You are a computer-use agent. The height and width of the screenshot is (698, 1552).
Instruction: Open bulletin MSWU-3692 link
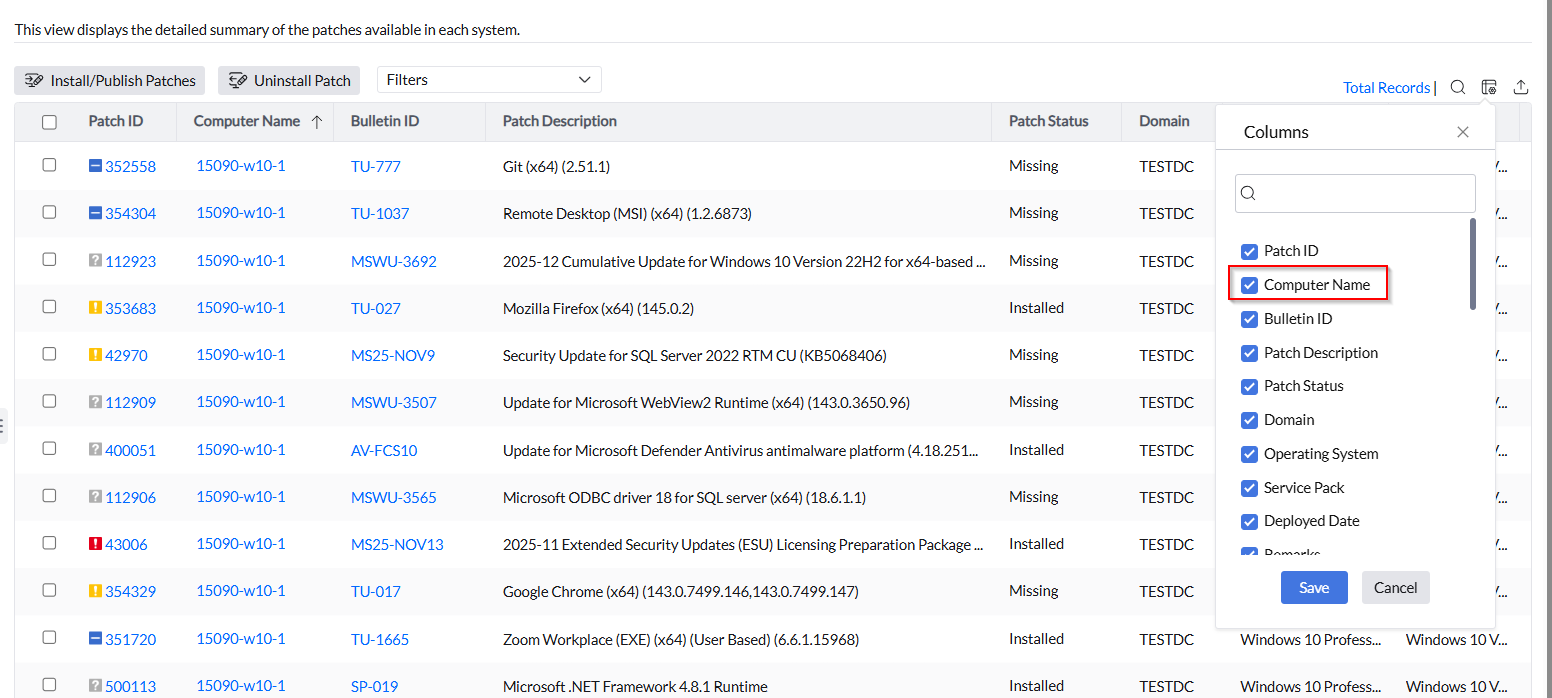point(394,261)
